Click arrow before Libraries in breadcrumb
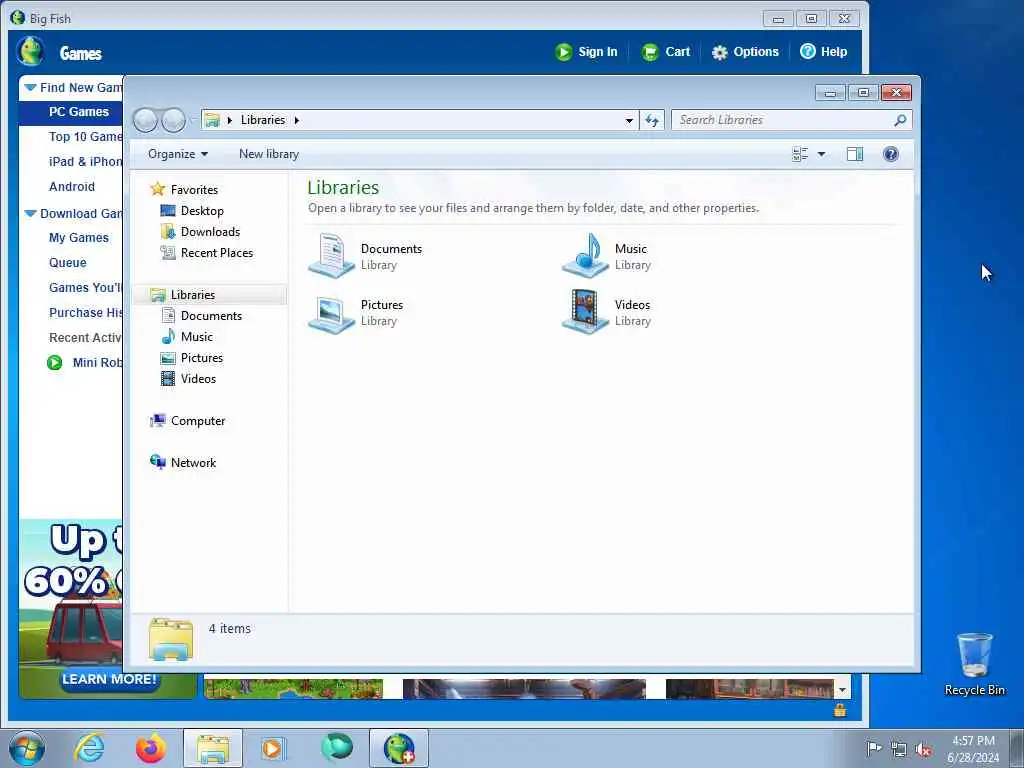The image size is (1024, 768). 229,120
